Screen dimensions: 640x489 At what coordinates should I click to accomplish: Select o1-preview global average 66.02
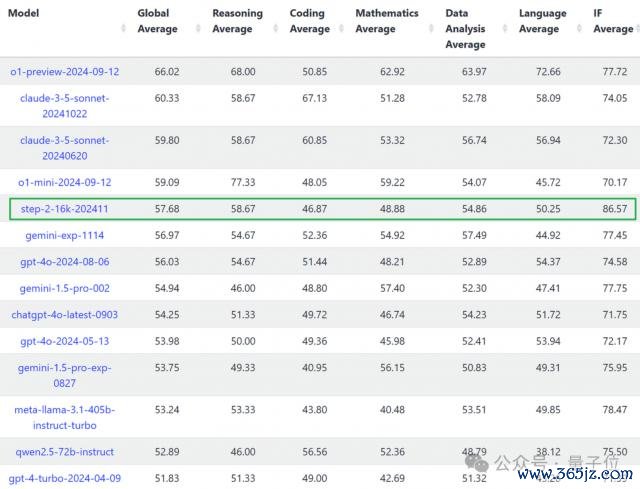167,72
